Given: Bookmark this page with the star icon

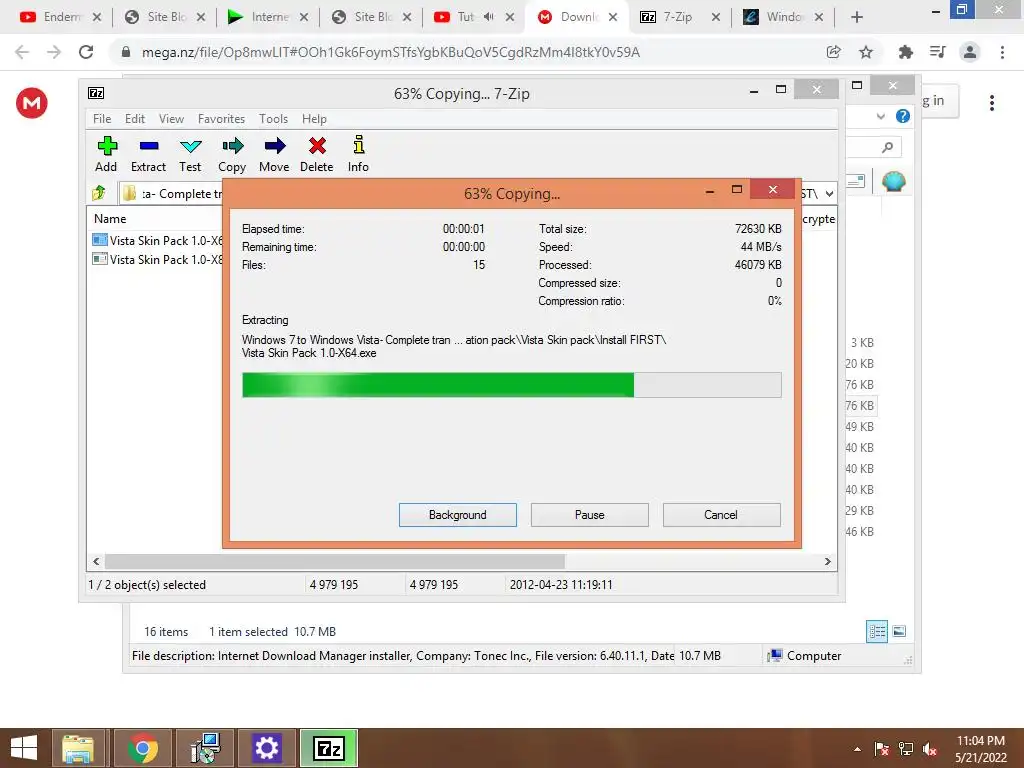Looking at the screenshot, I should point(866,52).
